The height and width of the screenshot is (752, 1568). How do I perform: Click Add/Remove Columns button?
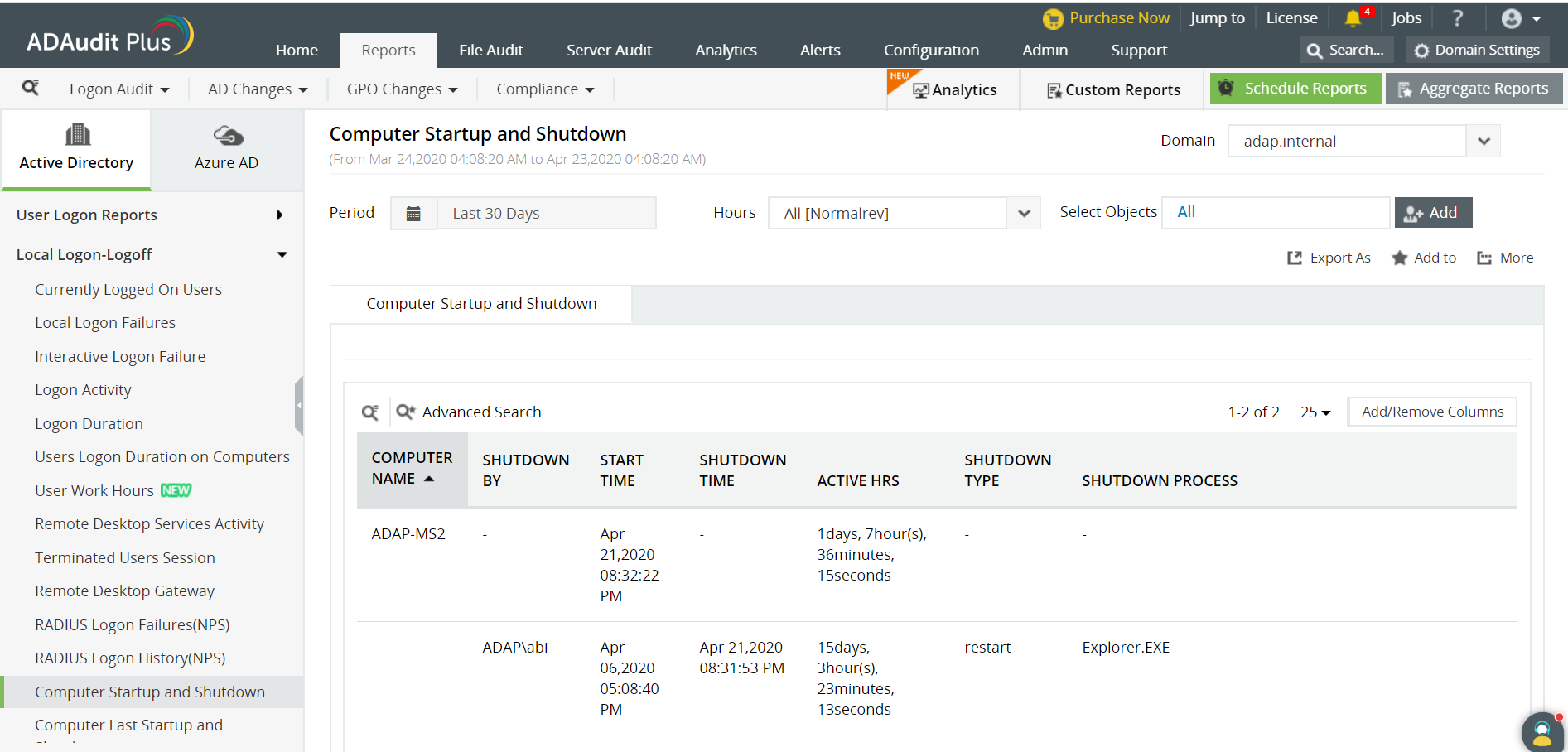pyautogui.click(x=1432, y=412)
